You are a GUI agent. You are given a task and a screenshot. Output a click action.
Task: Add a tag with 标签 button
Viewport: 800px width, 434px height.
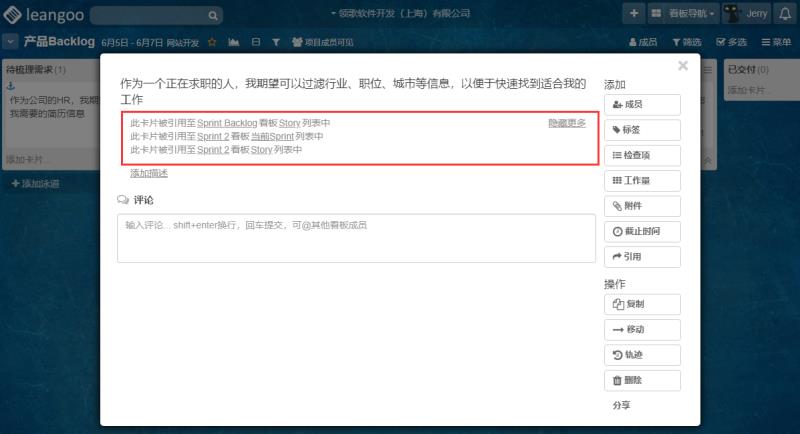[x=642, y=130]
